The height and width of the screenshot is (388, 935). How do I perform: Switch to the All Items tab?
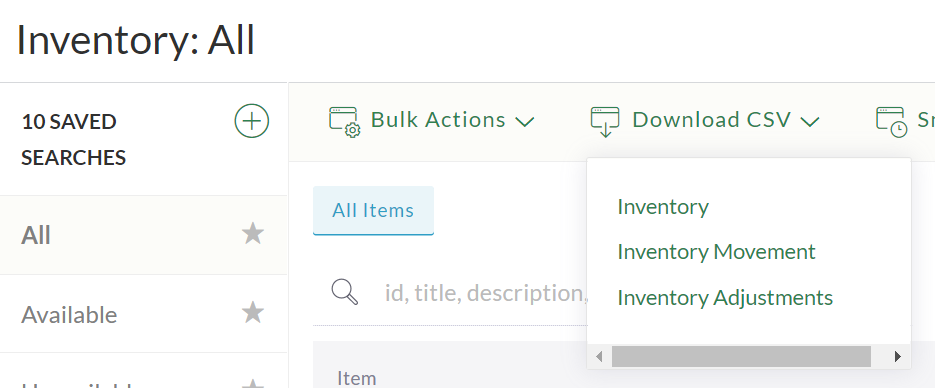tap(373, 210)
